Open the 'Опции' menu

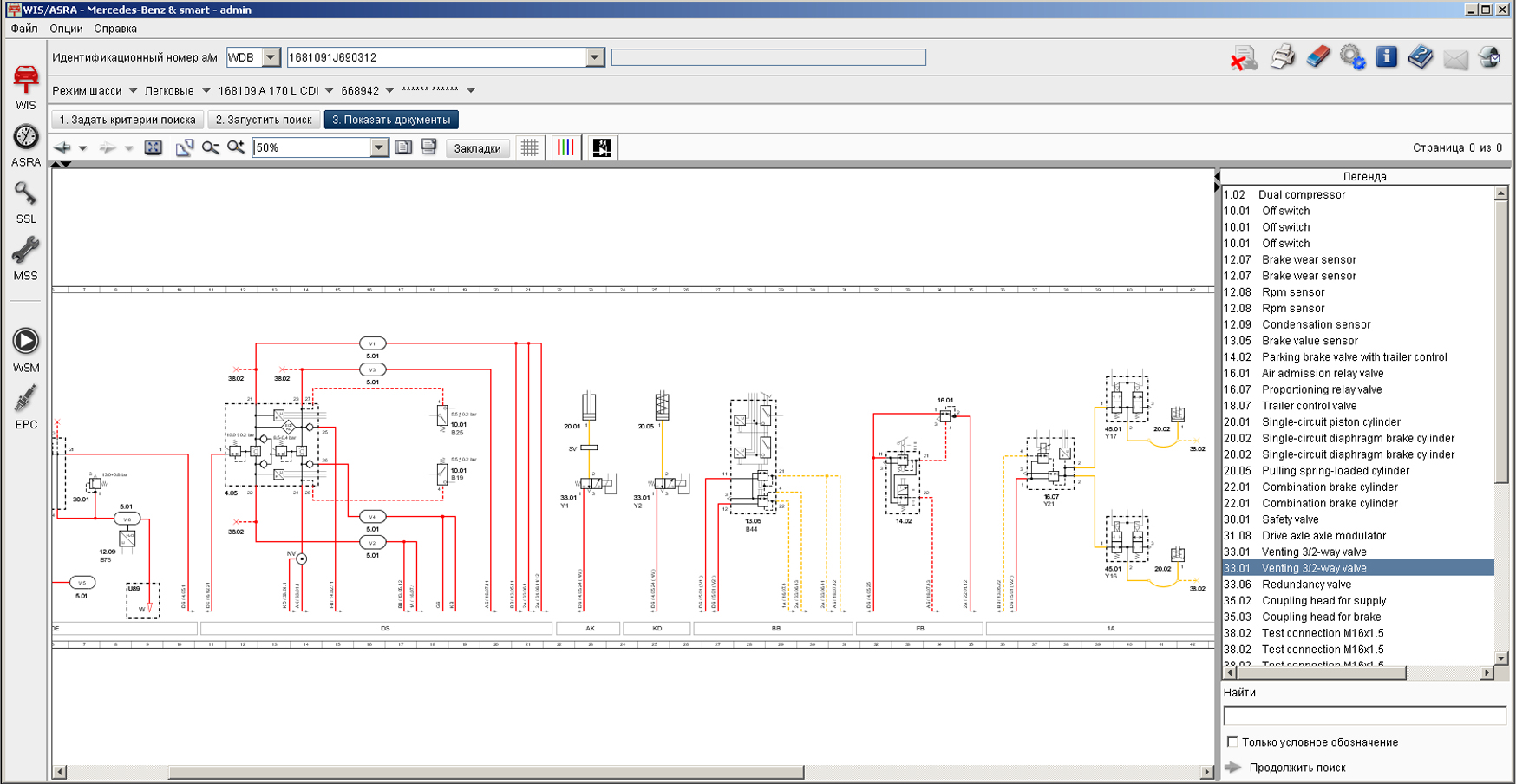(x=66, y=29)
